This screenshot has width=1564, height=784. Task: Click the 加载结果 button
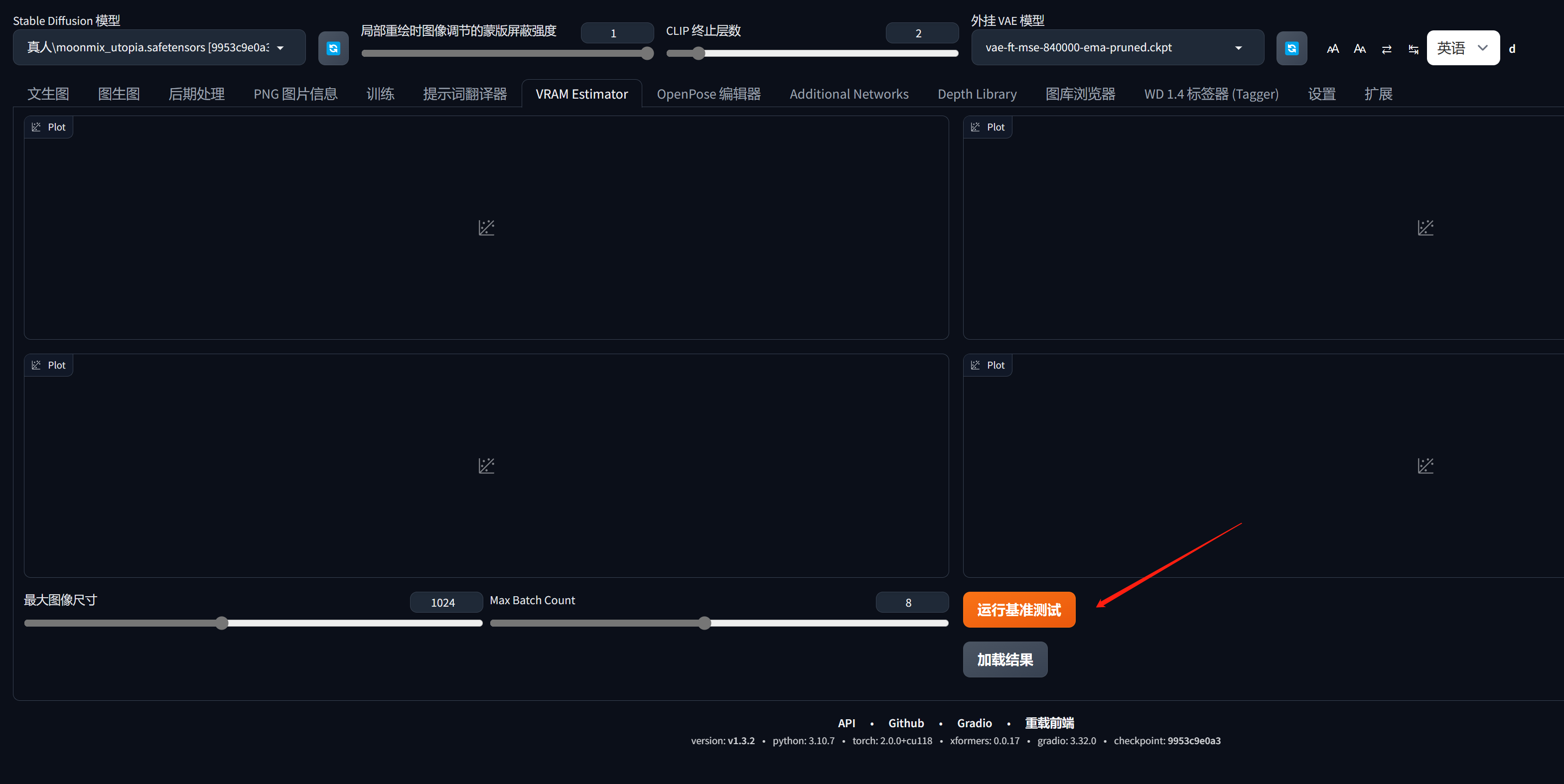1005,659
